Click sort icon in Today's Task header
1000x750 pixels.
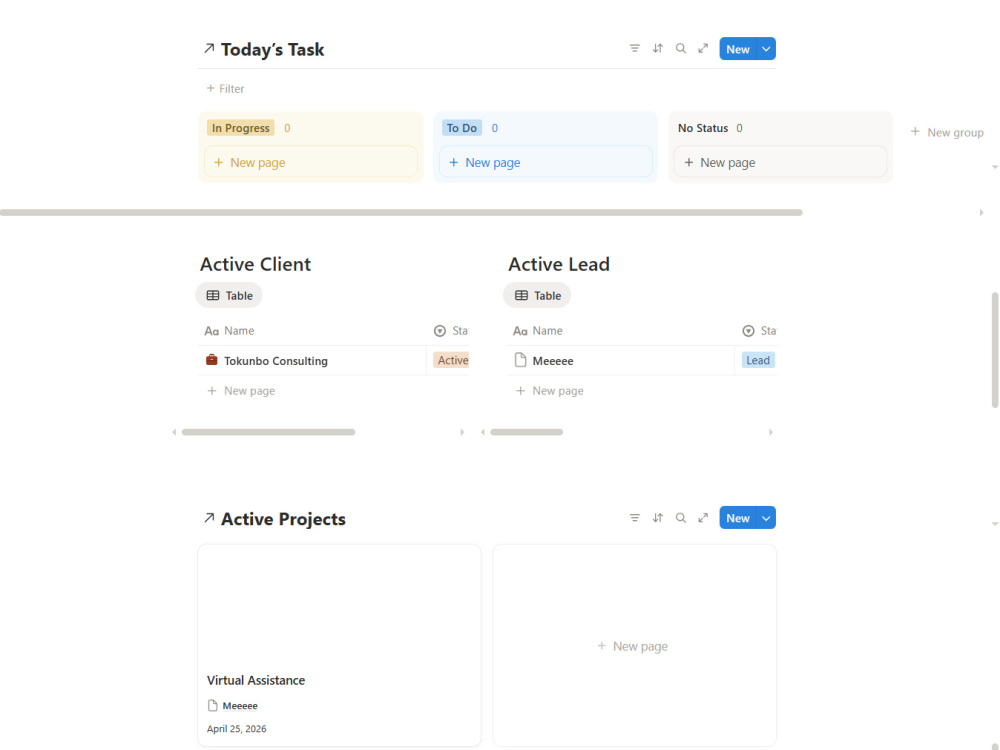658,48
